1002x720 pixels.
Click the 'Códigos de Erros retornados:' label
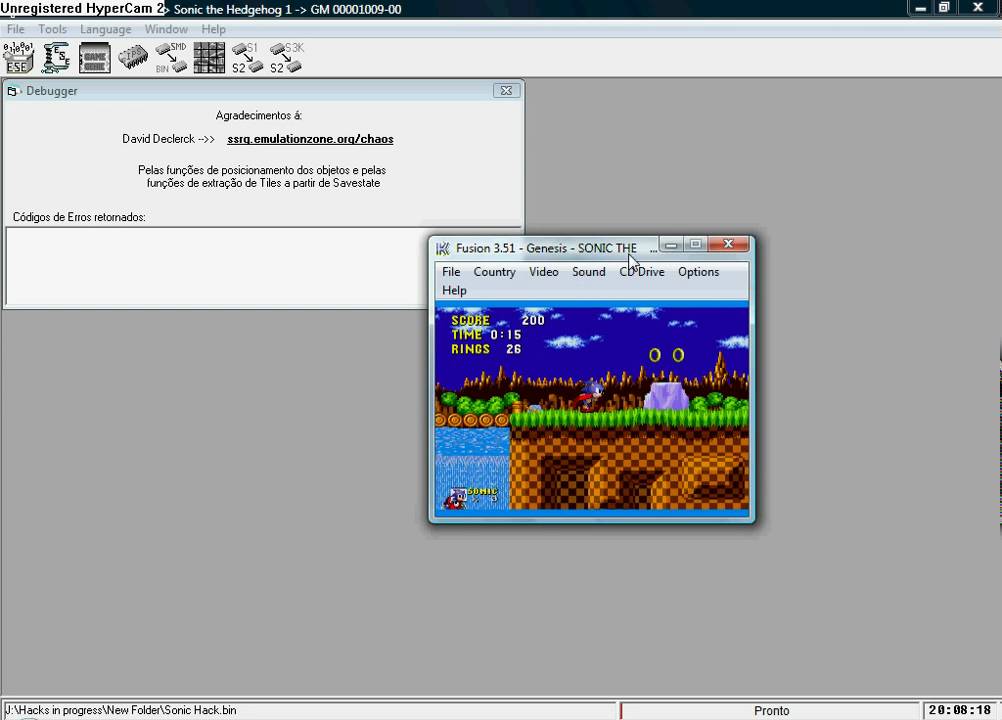pos(79,217)
